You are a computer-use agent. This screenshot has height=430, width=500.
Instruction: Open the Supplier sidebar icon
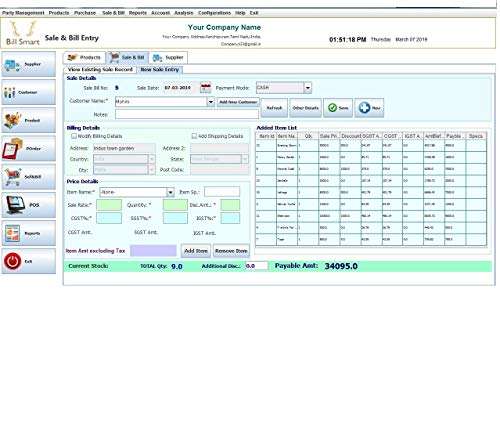click(x=29, y=64)
